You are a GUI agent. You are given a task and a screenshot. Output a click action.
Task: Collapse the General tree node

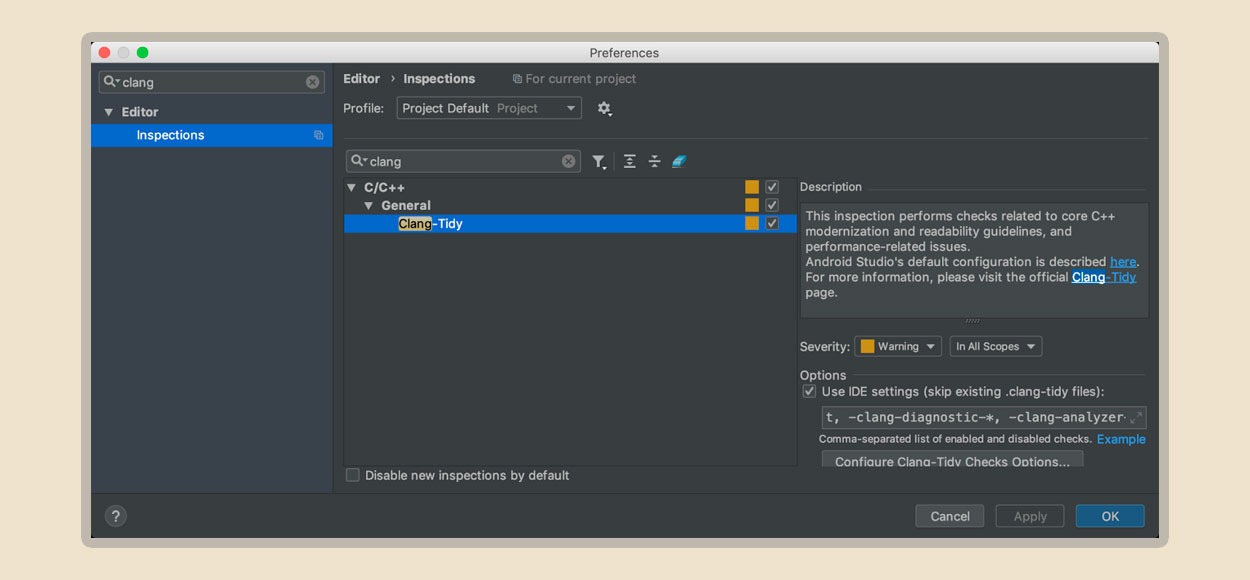[x=369, y=205]
